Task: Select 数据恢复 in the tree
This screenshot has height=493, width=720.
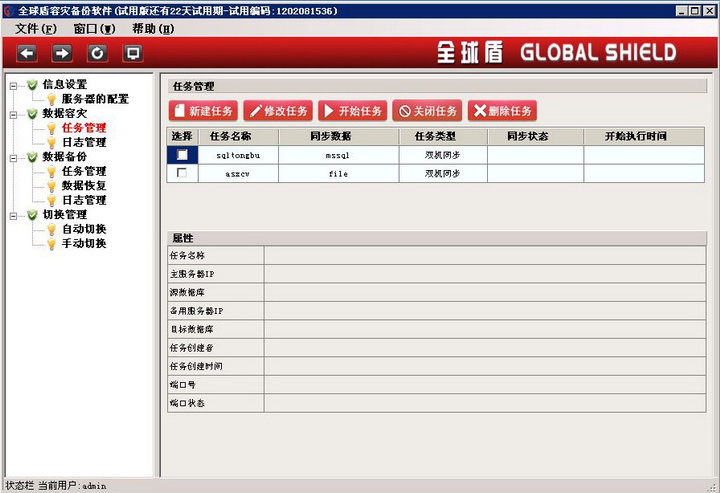Action: tap(84, 186)
